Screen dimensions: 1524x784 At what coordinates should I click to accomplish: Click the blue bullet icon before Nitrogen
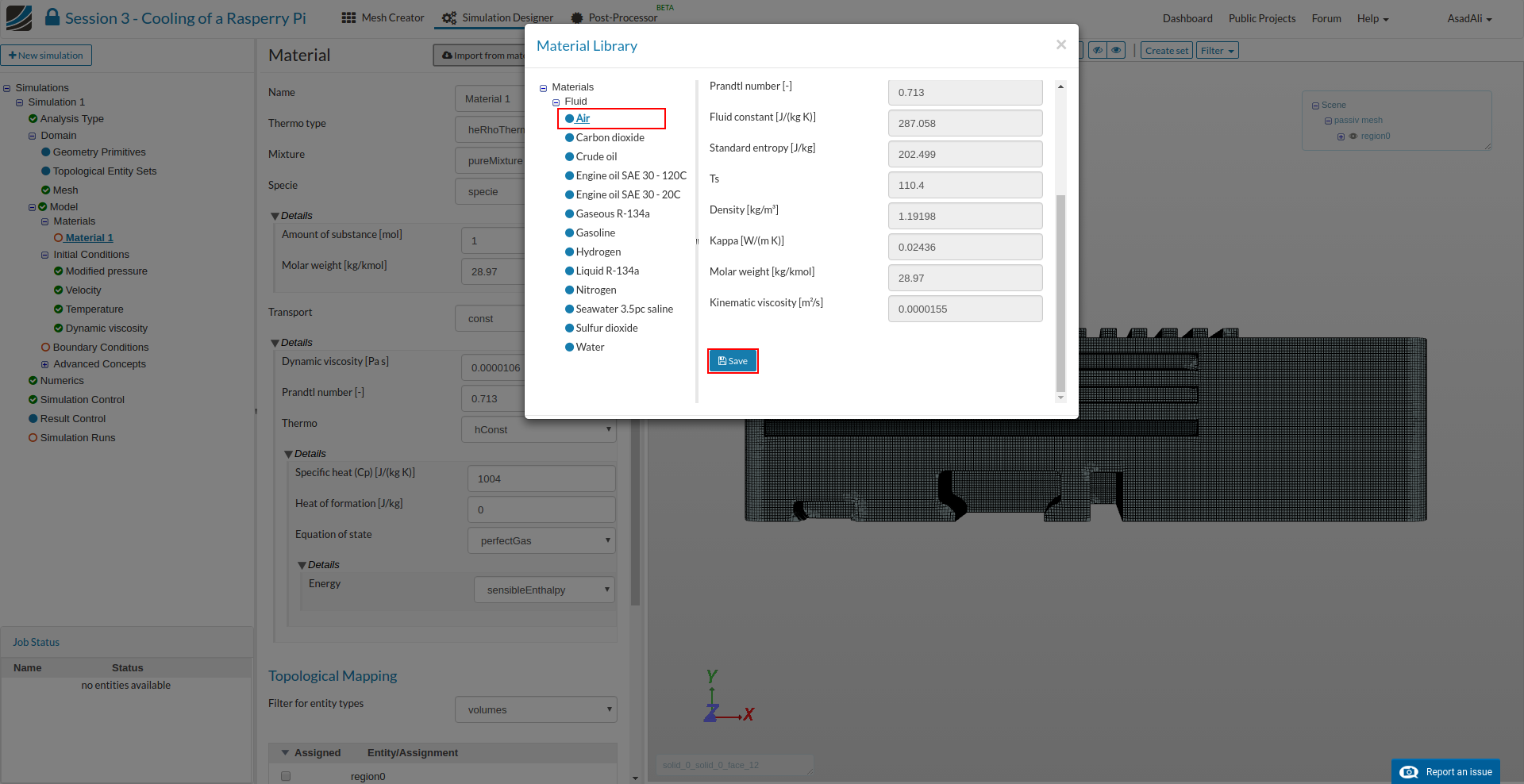(569, 290)
